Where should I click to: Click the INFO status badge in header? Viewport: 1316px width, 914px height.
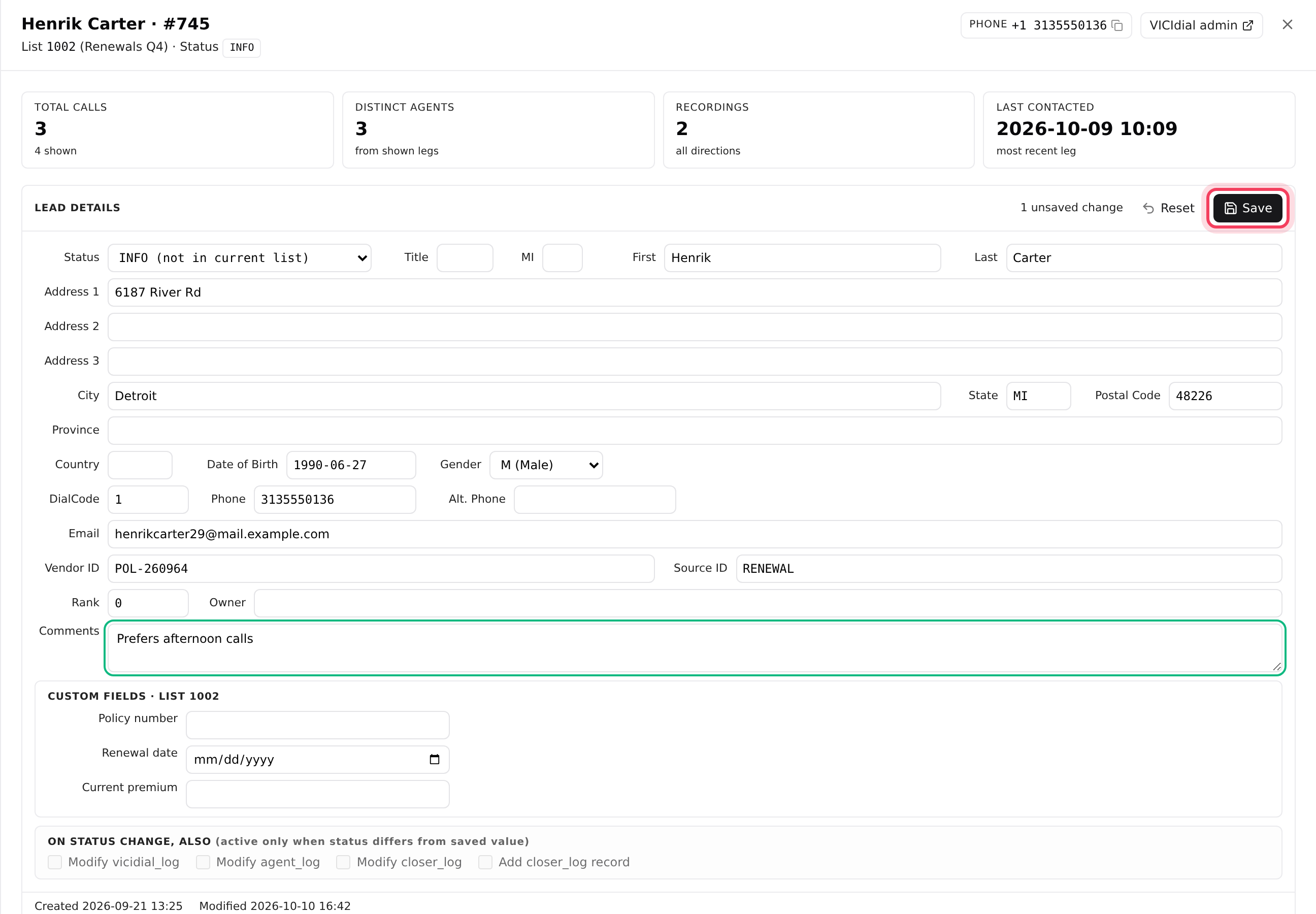pyautogui.click(x=241, y=48)
